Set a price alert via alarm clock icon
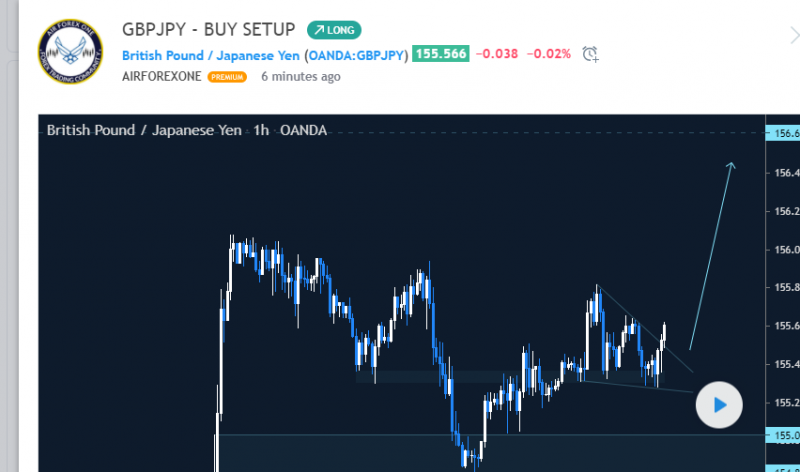800x472 pixels. coord(590,54)
